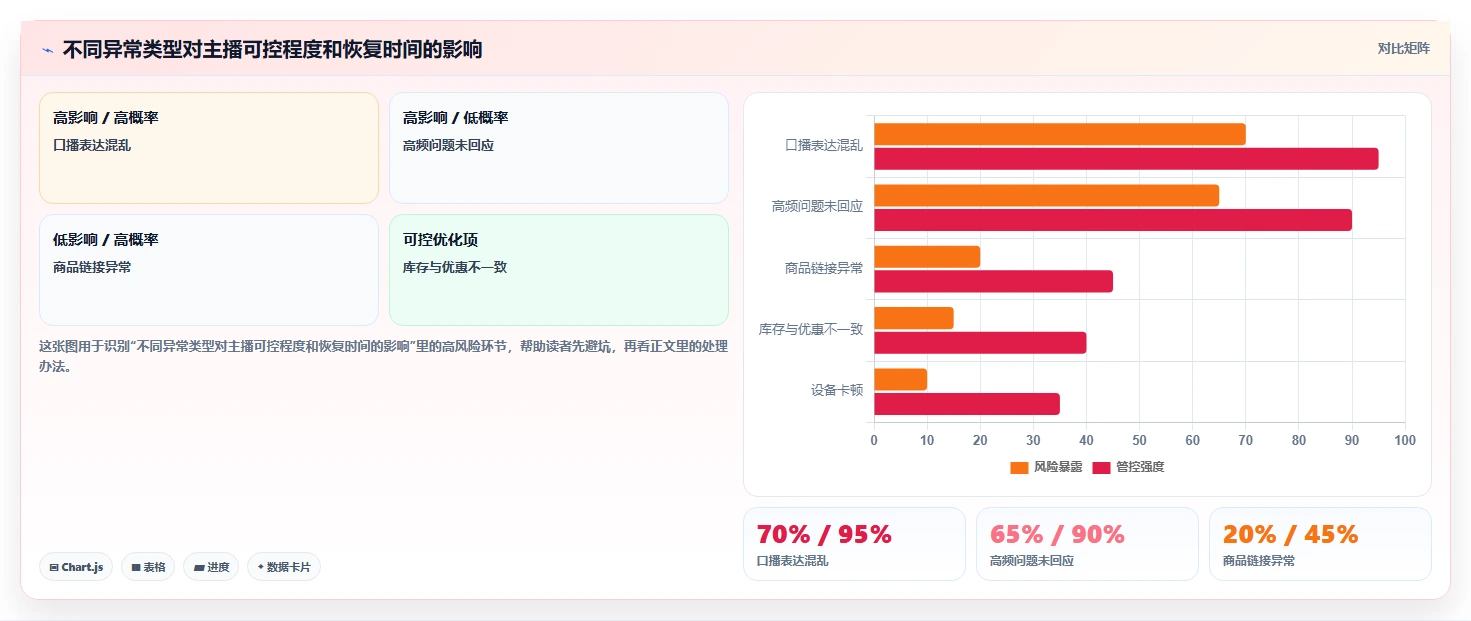Open the 70% / 95% stat card

[x=854, y=543]
